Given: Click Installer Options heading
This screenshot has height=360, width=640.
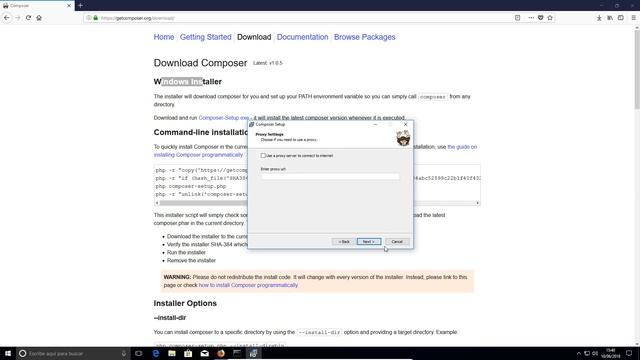Looking at the screenshot, I should tap(185, 303).
